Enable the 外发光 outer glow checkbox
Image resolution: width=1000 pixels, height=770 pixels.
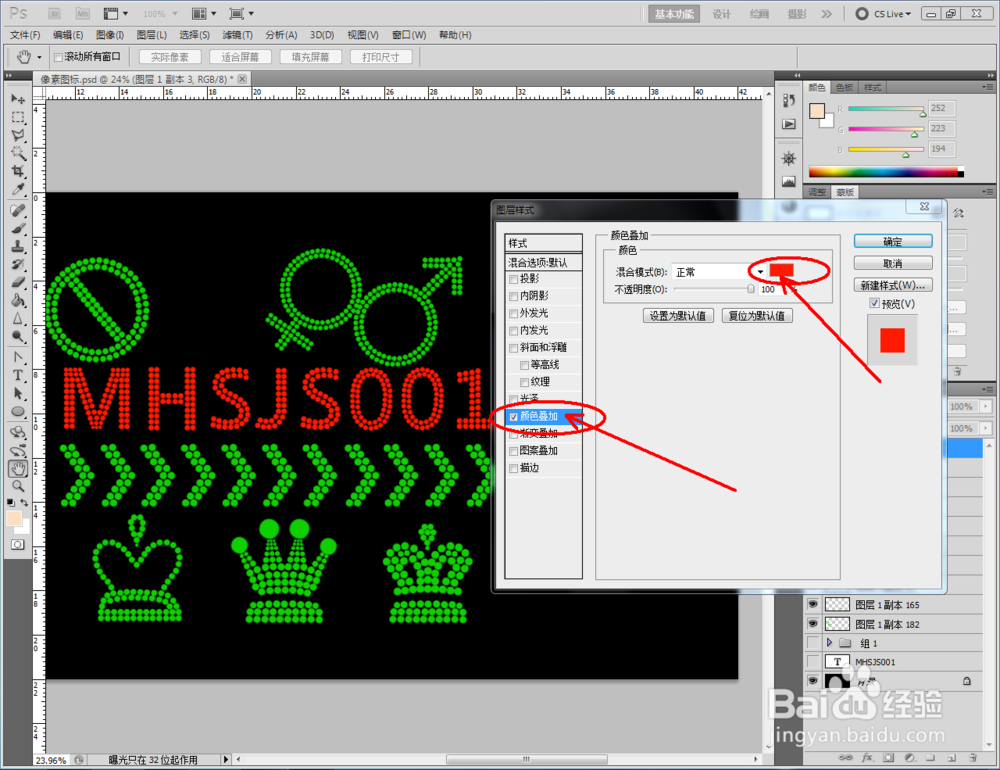tap(513, 314)
